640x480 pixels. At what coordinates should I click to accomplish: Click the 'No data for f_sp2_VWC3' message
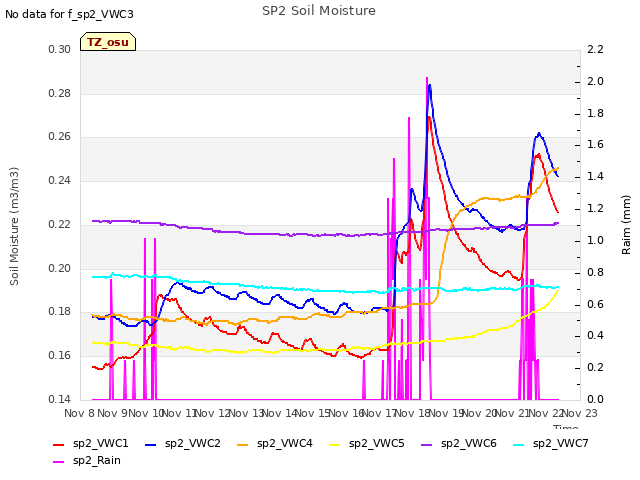(x=69, y=14)
